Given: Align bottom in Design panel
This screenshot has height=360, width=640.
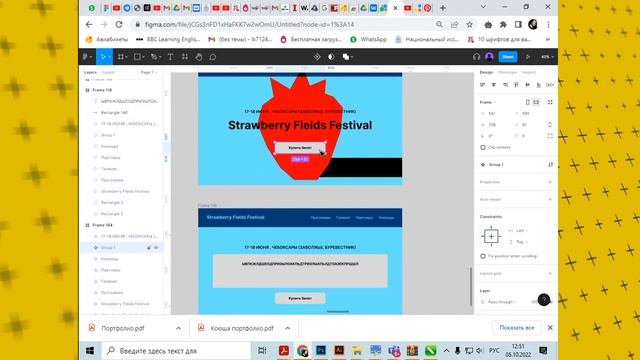Looking at the screenshot, I should (538, 85).
